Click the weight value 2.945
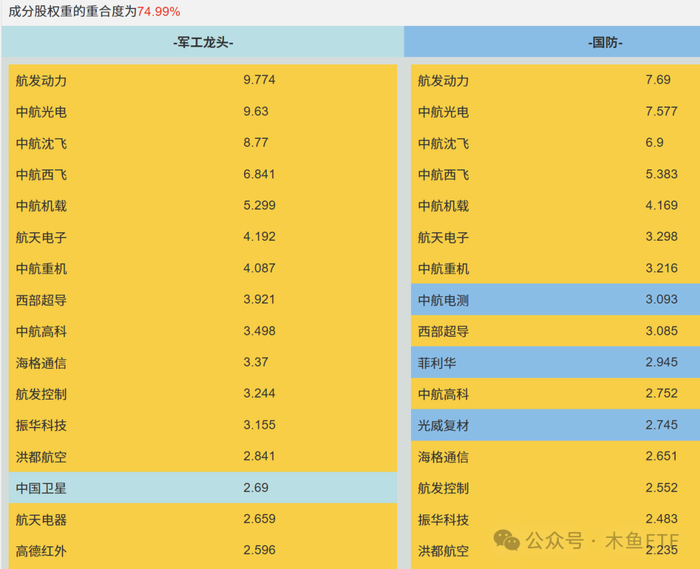The width and height of the screenshot is (700, 569). 662,362
